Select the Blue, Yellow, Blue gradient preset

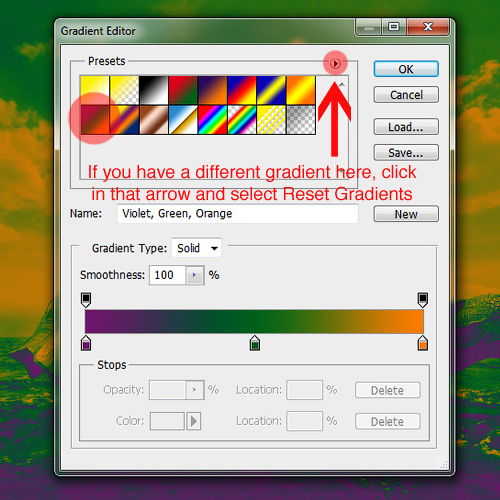271,90
